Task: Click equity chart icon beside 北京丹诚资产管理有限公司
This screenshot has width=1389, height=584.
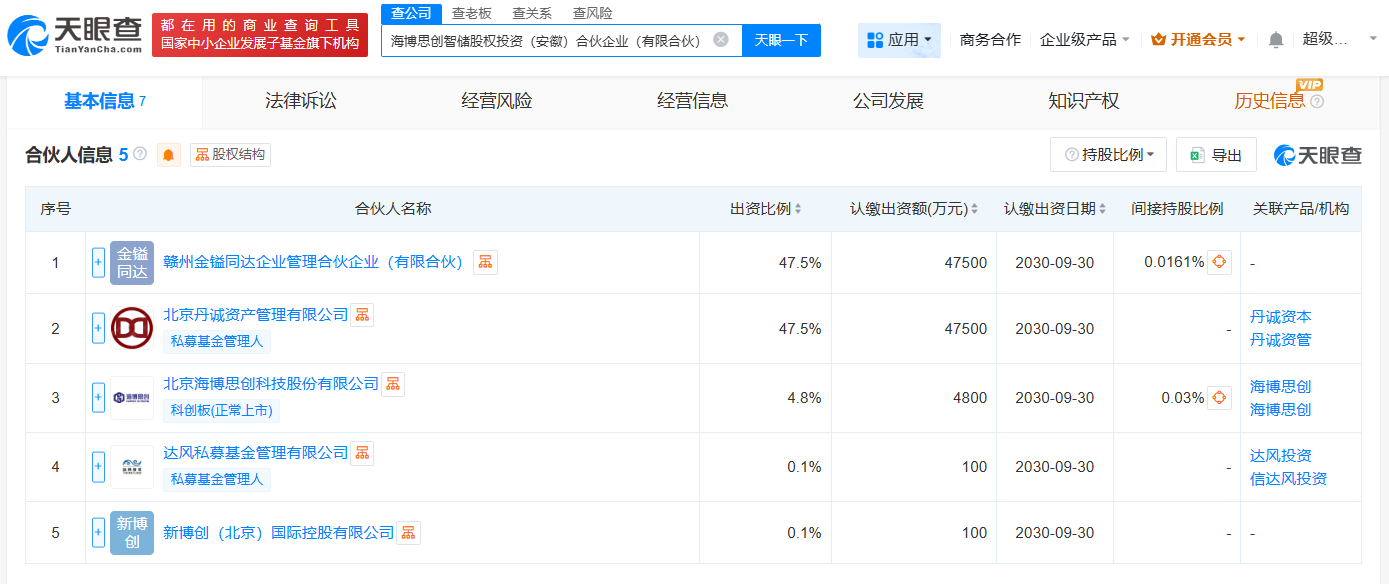Action: (362, 315)
